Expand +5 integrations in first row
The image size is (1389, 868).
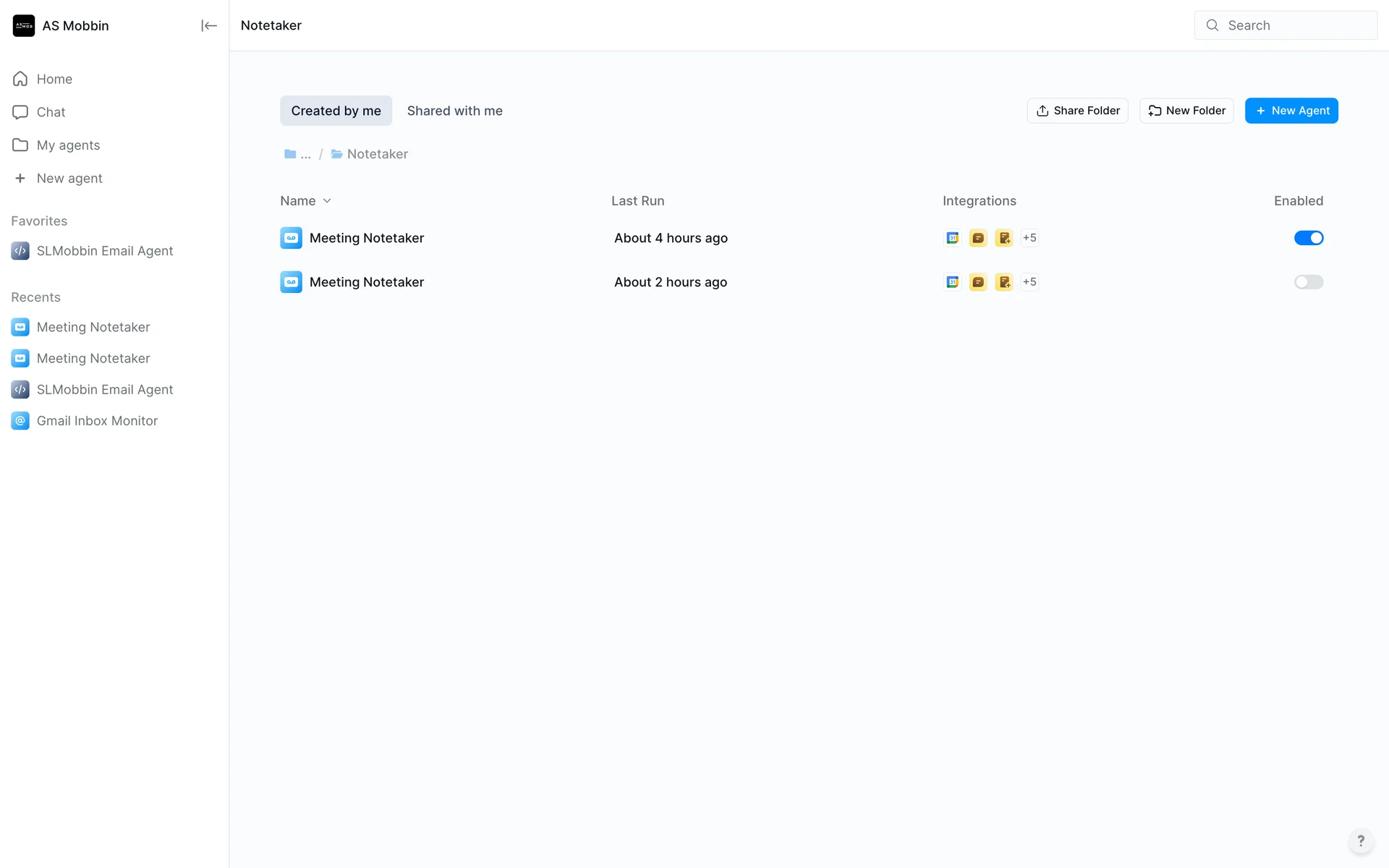click(x=1029, y=238)
